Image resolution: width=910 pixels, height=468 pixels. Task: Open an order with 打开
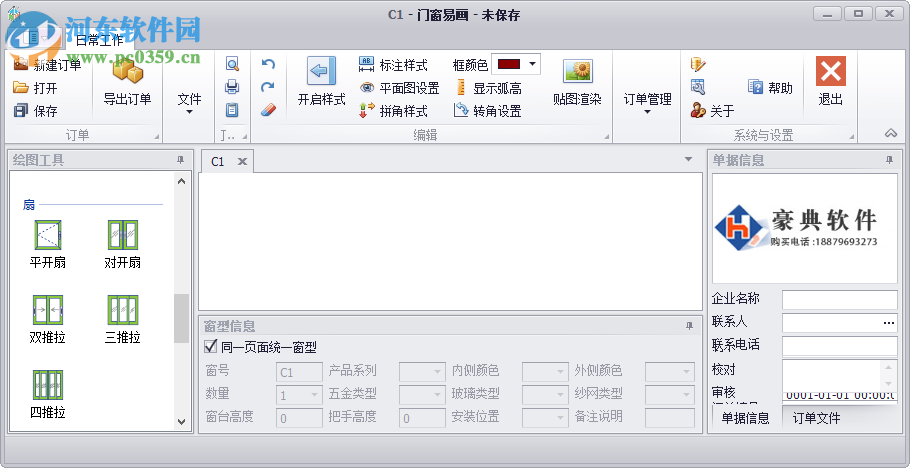pos(36,88)
